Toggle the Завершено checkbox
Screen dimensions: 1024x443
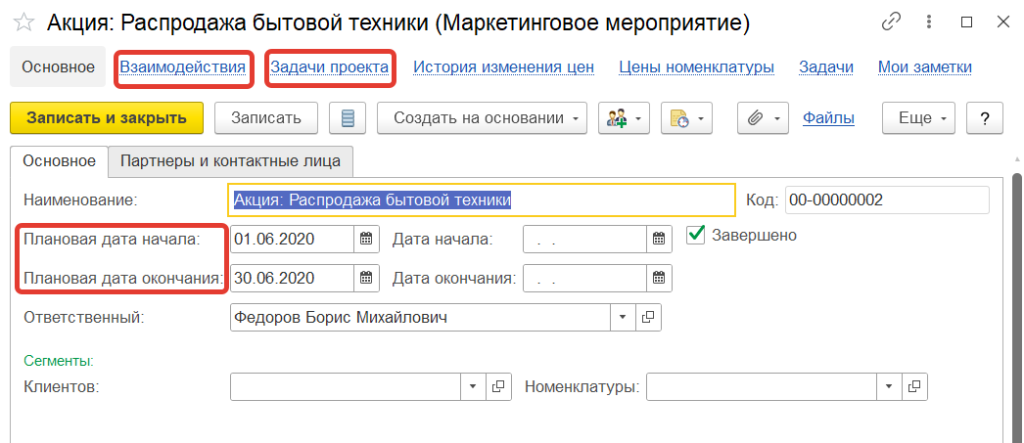pos(697,236)
